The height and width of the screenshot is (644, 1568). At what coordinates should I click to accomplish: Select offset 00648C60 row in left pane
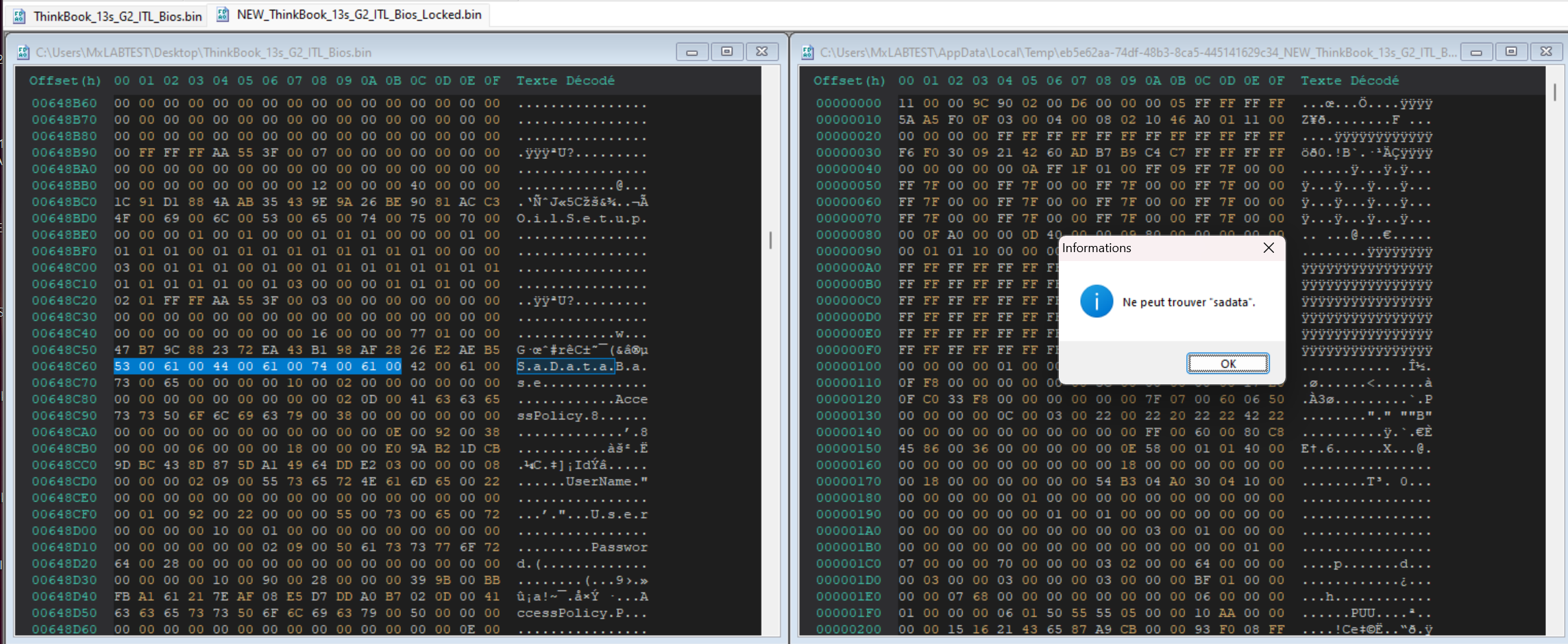(x=64, y=367)
